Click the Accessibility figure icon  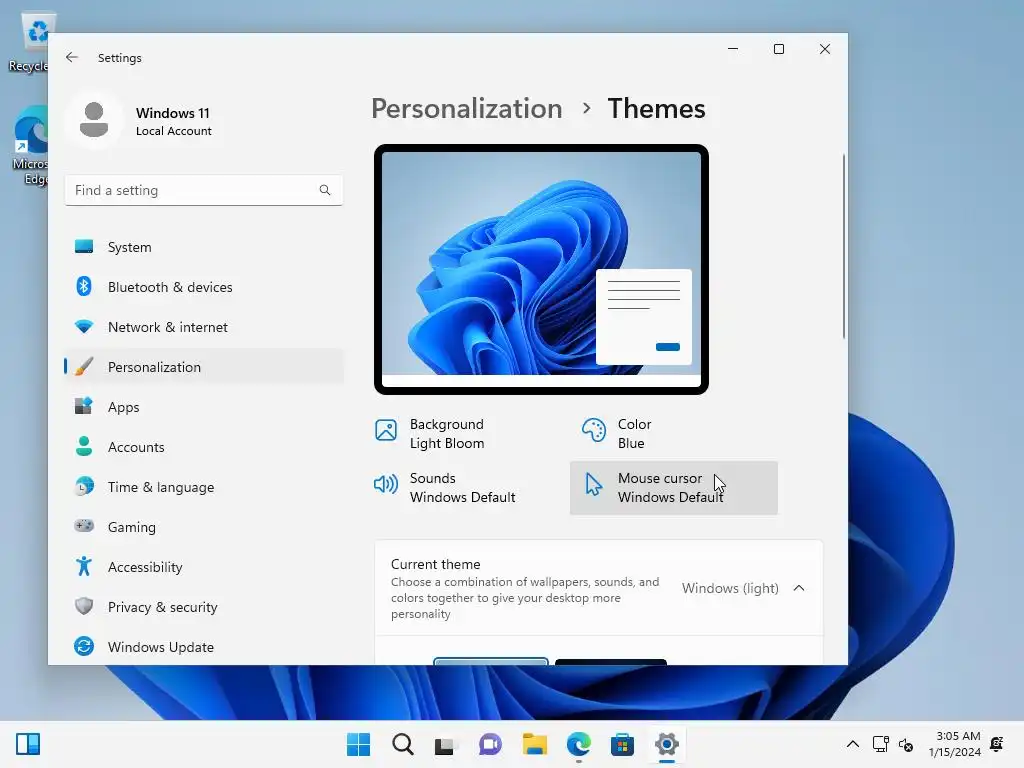point(84,566)
